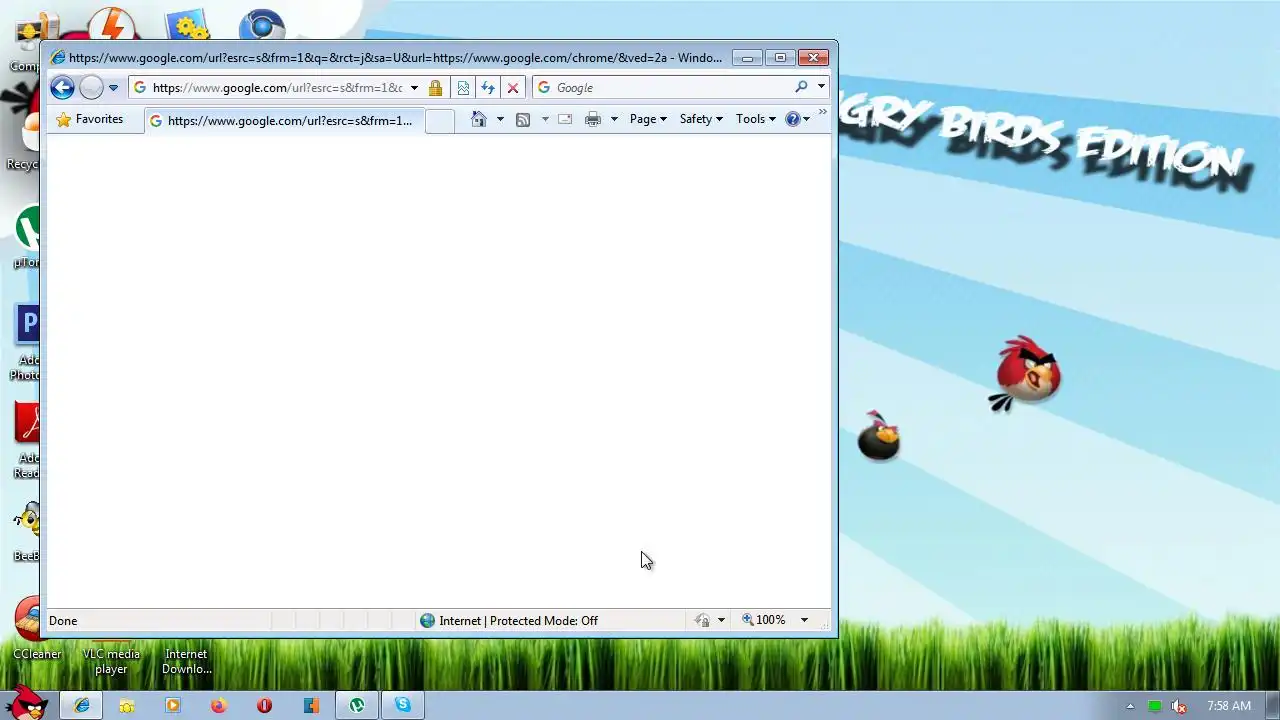Open search provider dropdown arrow
This screenshot has width=1280, height=720.
pyautogui.click(x=821, y=87)
